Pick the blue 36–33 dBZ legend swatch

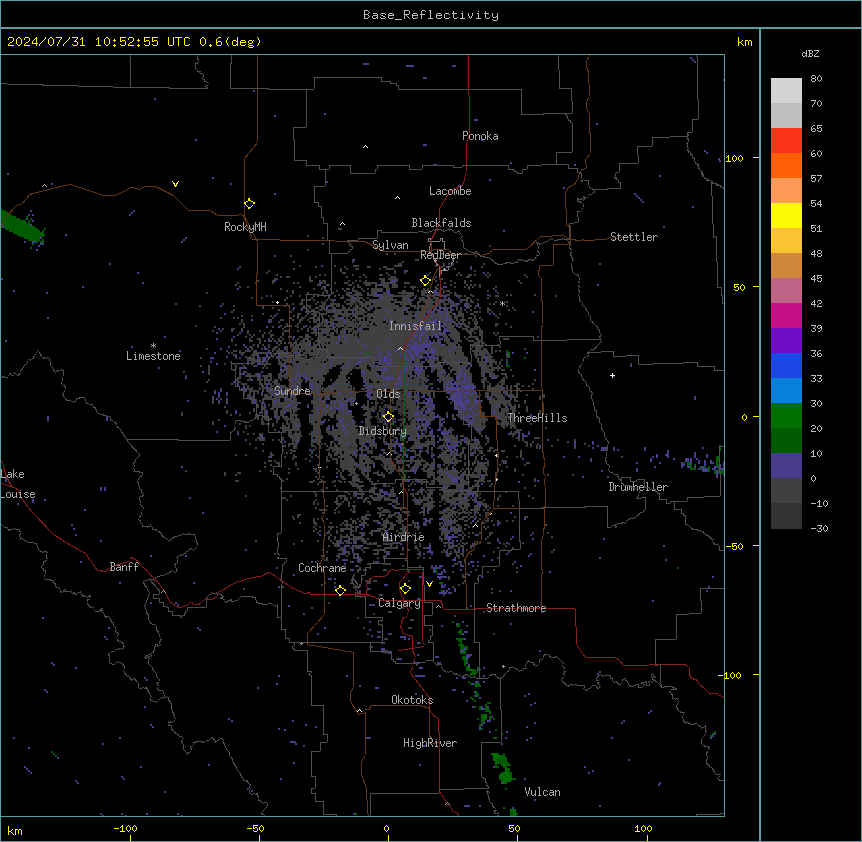[x=786, y=365]
